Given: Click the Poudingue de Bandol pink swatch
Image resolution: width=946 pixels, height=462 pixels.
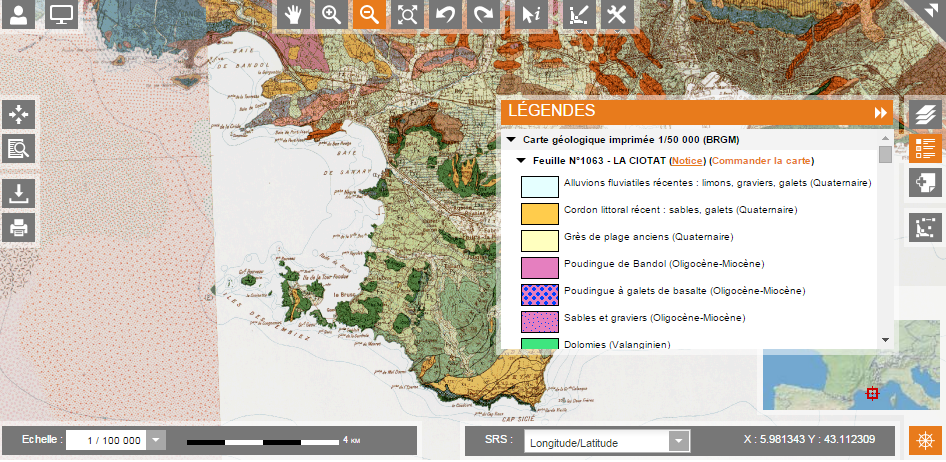Looking at the screenshot, I should [x=538, y=267].
